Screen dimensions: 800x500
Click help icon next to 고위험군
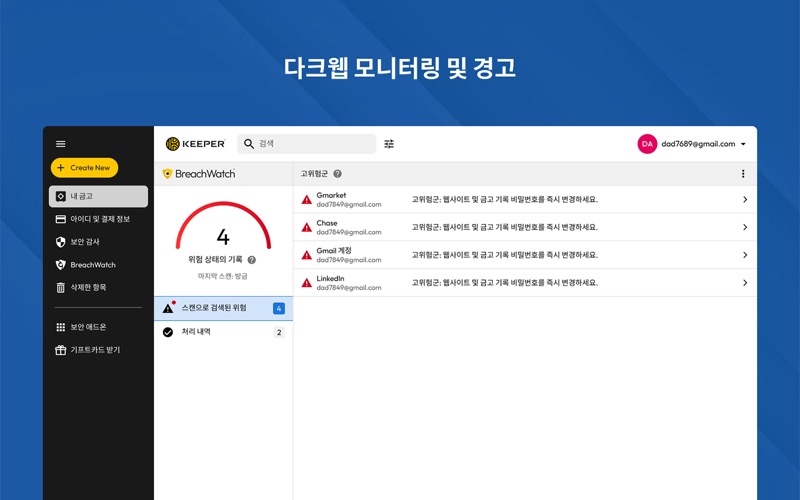coord(337,174)
